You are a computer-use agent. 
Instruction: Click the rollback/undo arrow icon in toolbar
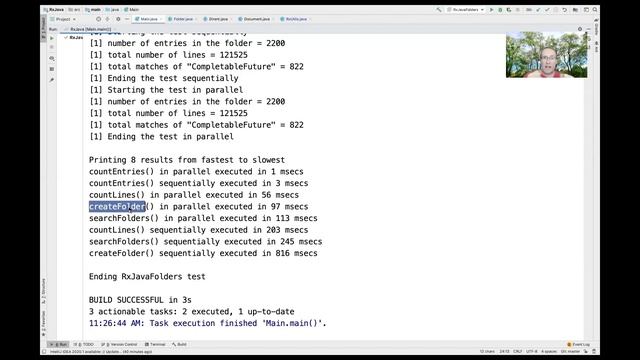pos(564,9)
